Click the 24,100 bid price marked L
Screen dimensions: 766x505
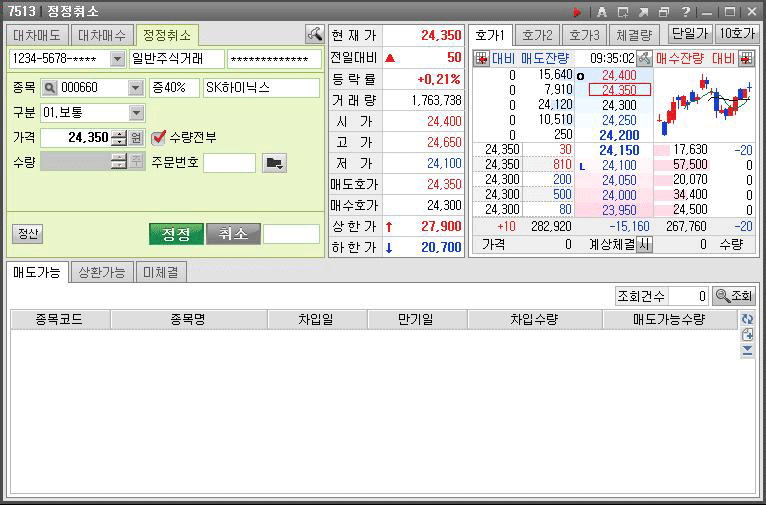coord(619,165)
